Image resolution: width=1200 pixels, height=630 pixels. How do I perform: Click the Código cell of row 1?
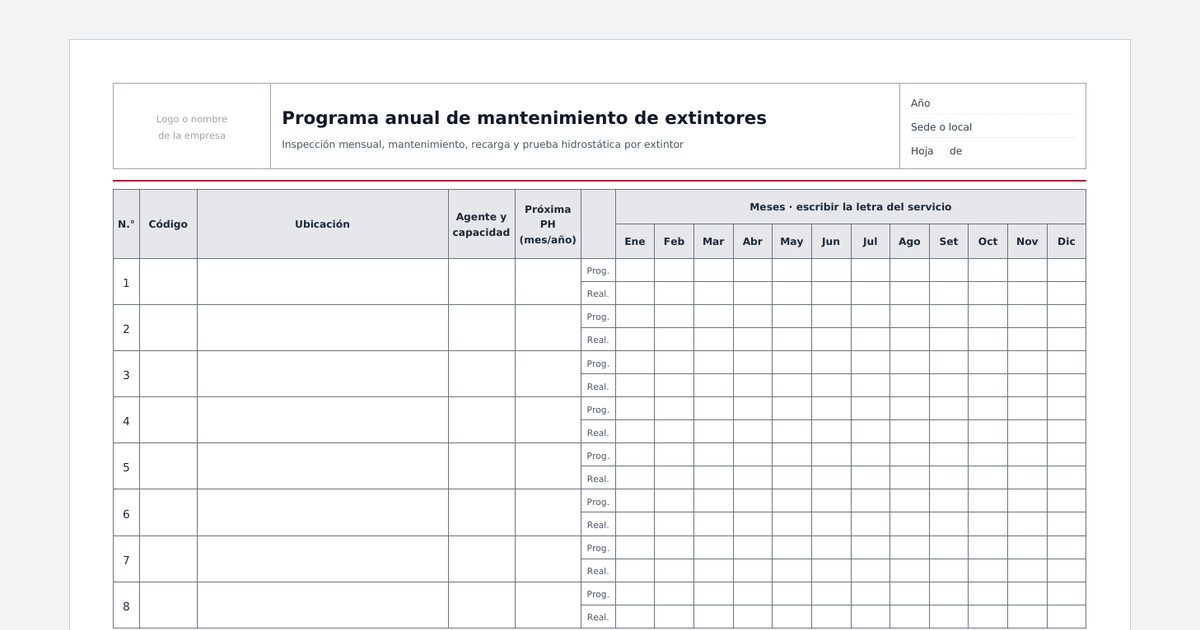point(168,282)
